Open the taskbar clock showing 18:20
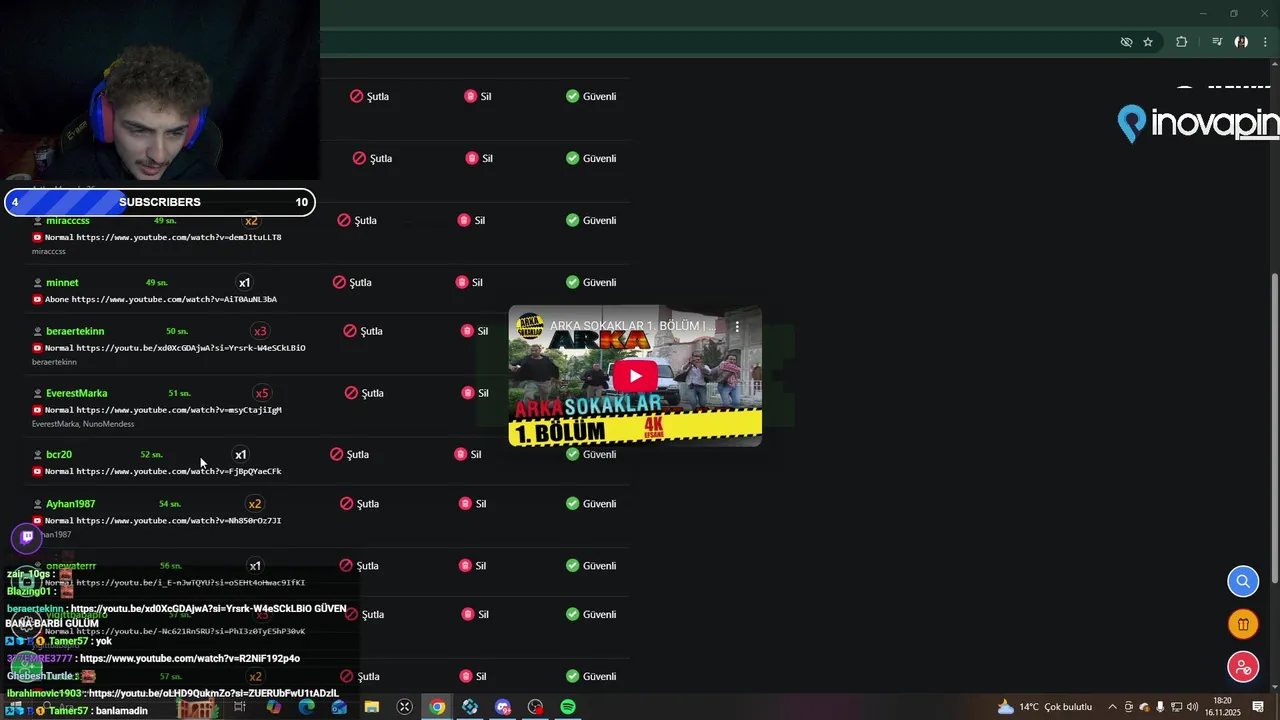 (1222, 707)
